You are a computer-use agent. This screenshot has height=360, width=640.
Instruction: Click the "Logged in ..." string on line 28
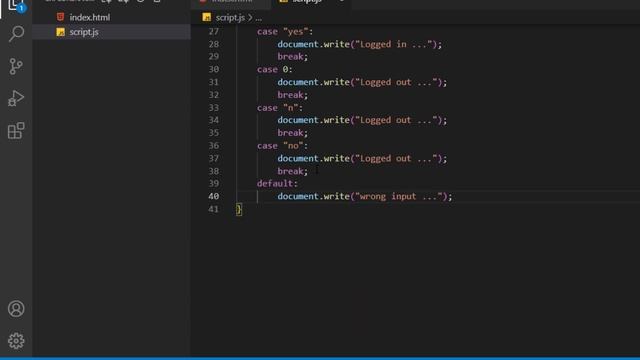tap(394, 44)
